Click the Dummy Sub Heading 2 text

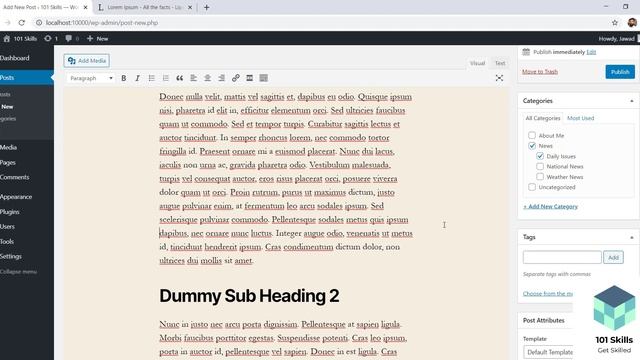[249, 296]
